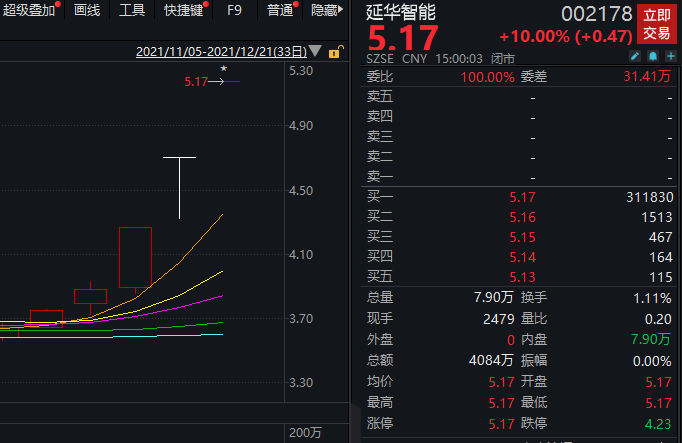Click the 卖一 row label
Viewport: 682px width, 443px height.
click(x=380, y=177)
